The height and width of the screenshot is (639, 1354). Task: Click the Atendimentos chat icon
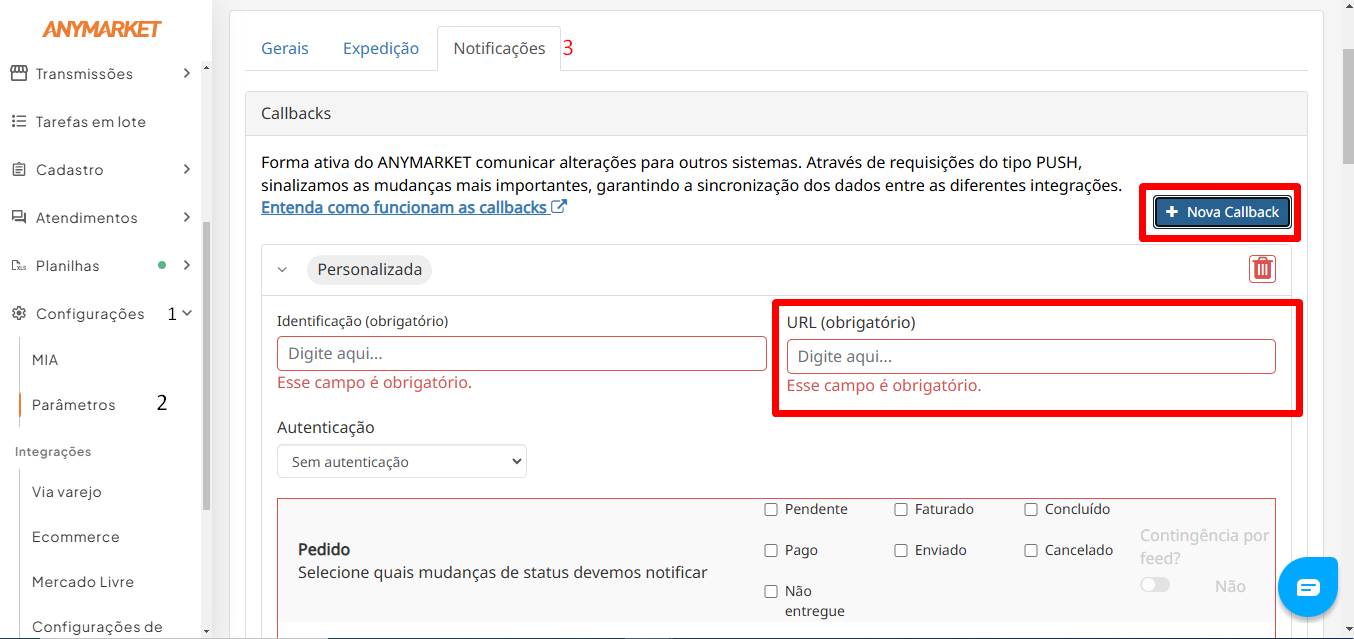click(18, 217)
